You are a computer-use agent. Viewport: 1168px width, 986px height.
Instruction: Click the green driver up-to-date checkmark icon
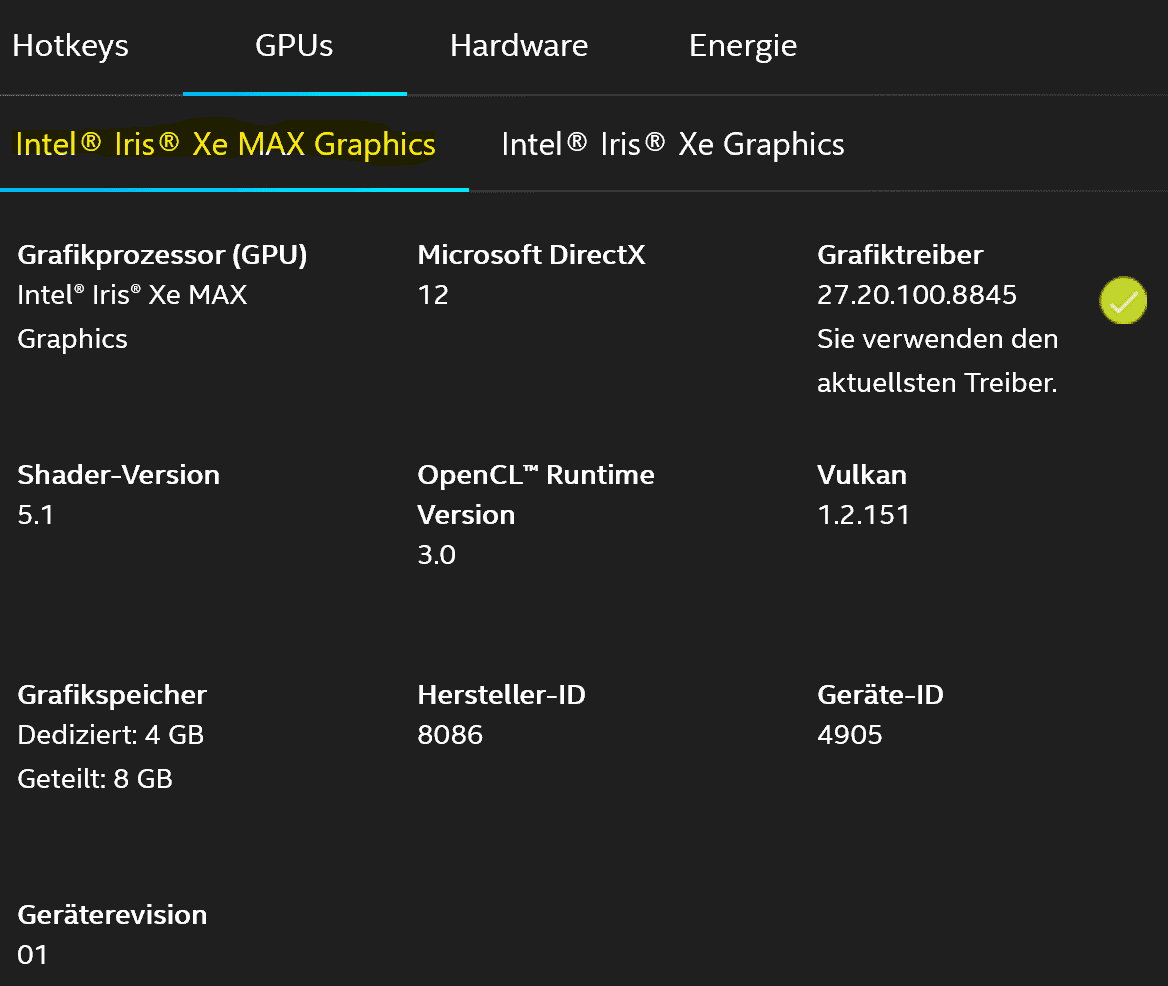click(1123, 300)
